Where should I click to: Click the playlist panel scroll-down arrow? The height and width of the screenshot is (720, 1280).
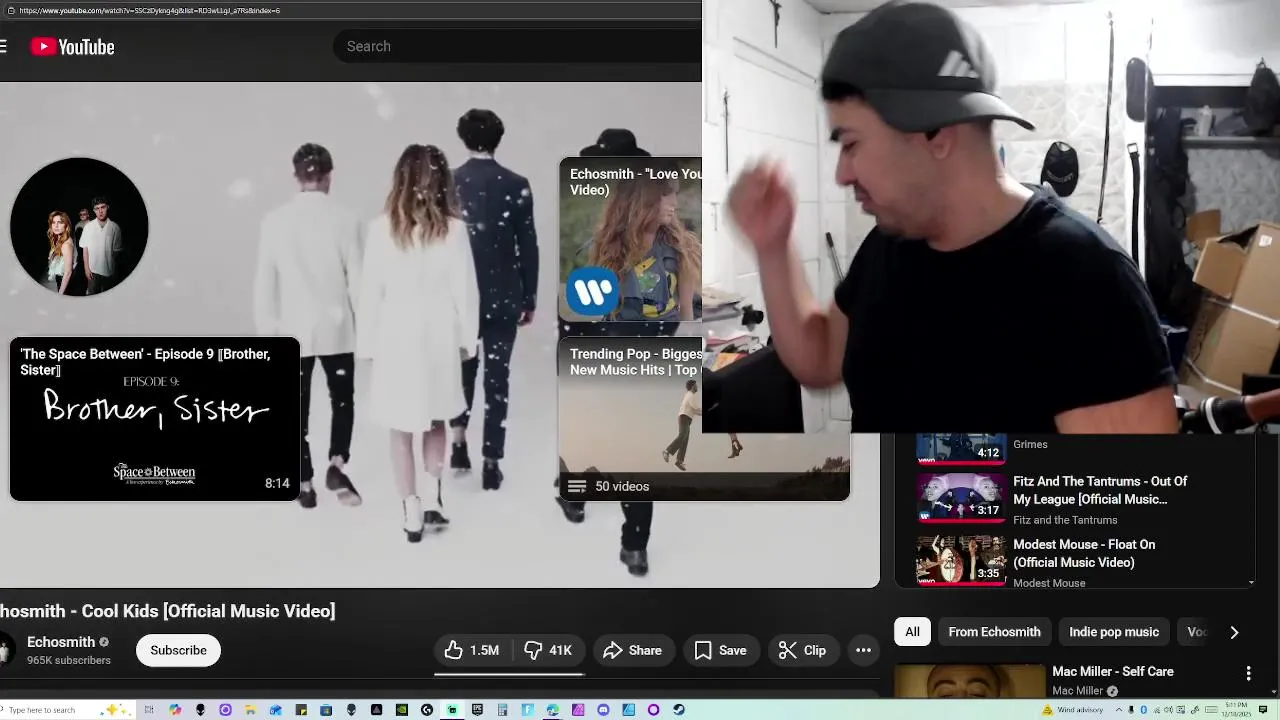tap(1251, 583)
